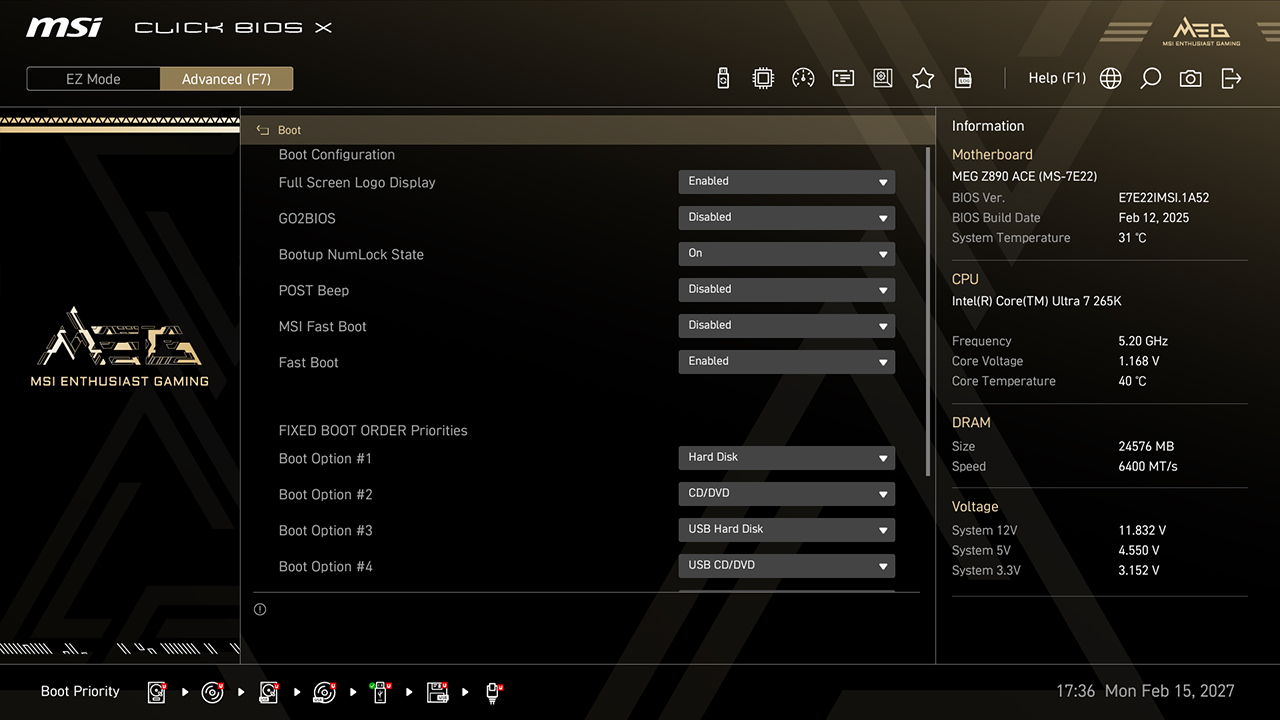
Task: Click the Help (F1) button
Action: click(x=1056, y=78)
